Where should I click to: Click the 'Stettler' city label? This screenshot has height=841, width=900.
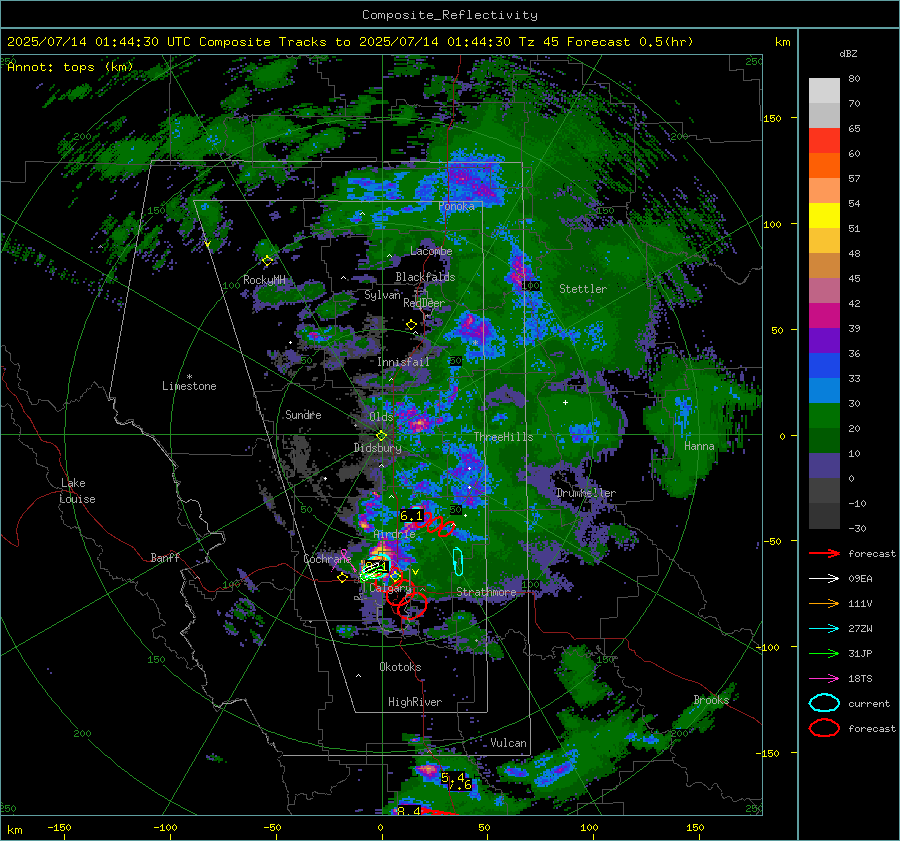pos(583,289)
